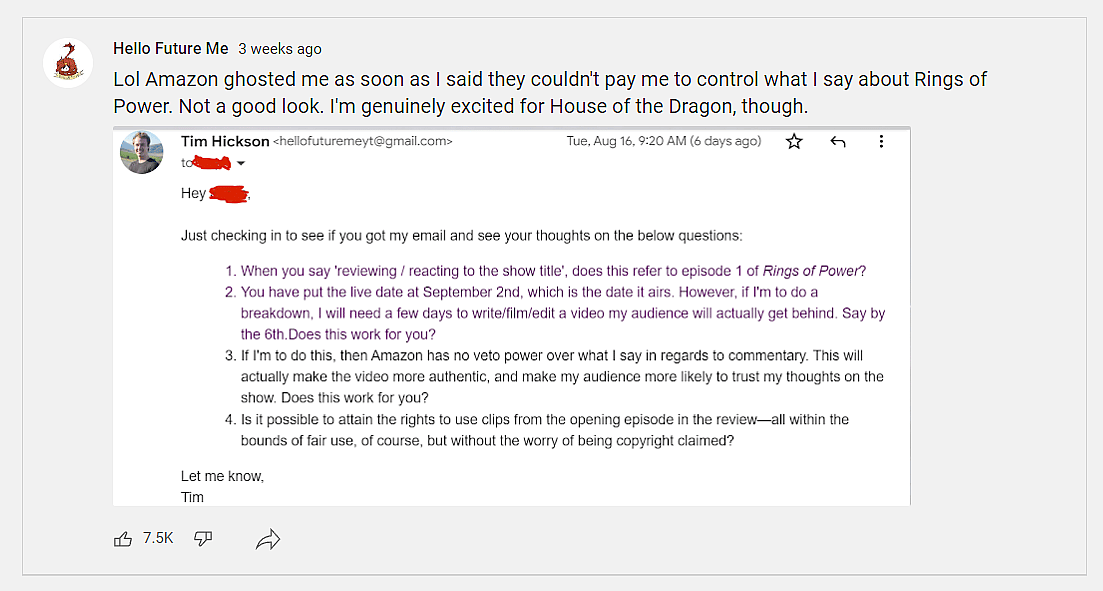Click sender name Tim Hickson

tap(225, 141)
